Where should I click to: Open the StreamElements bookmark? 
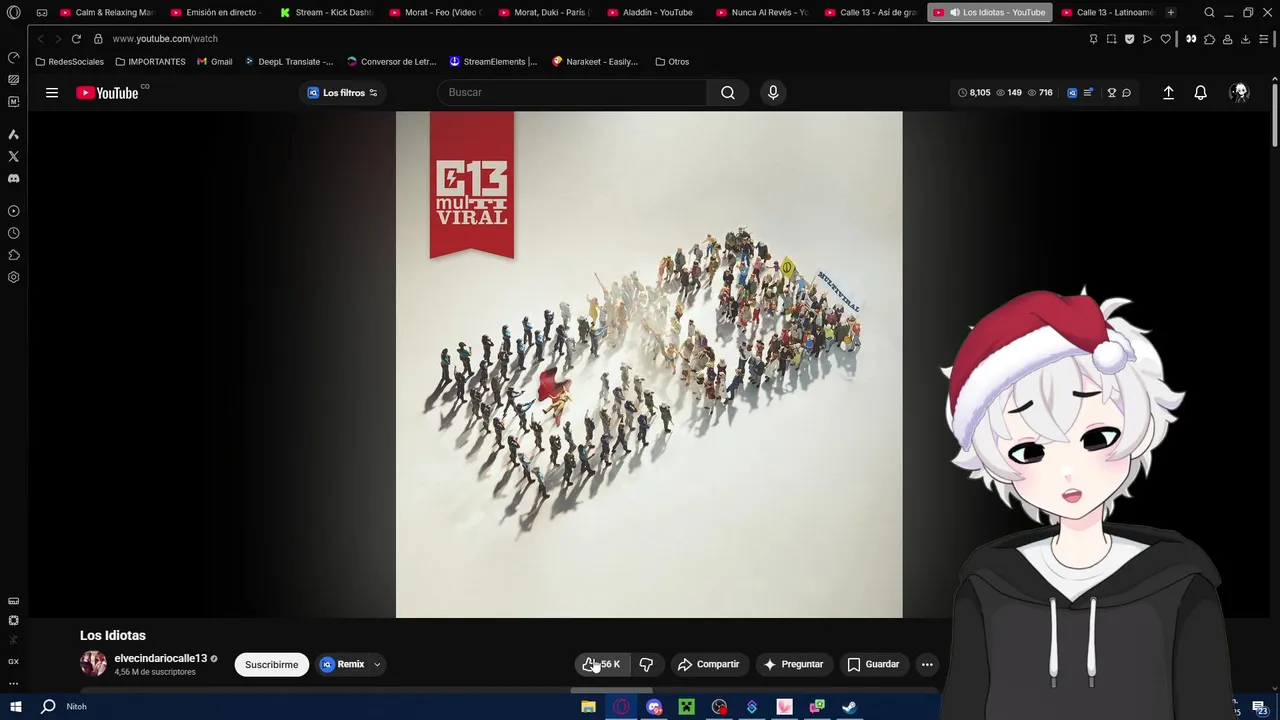click(493, 62)
